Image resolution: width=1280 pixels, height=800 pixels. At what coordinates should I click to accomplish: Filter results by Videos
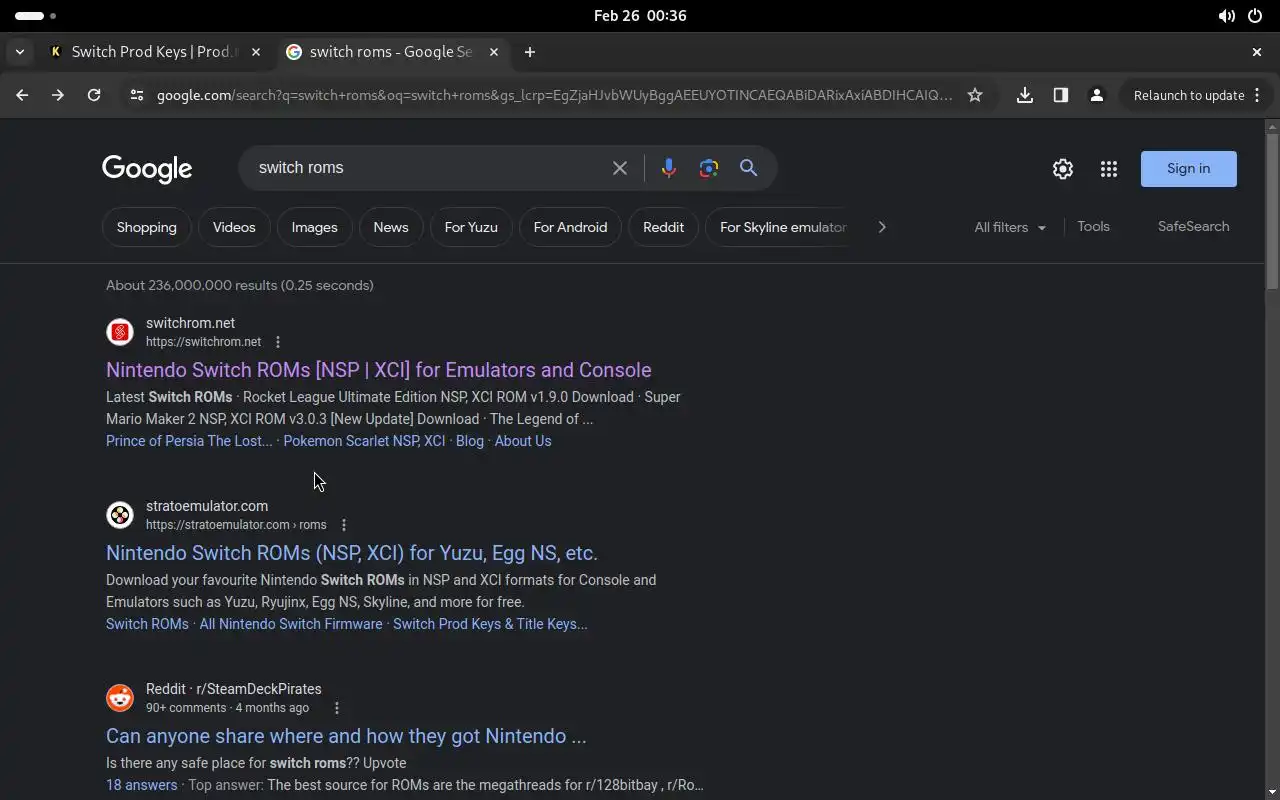(234, 227)
